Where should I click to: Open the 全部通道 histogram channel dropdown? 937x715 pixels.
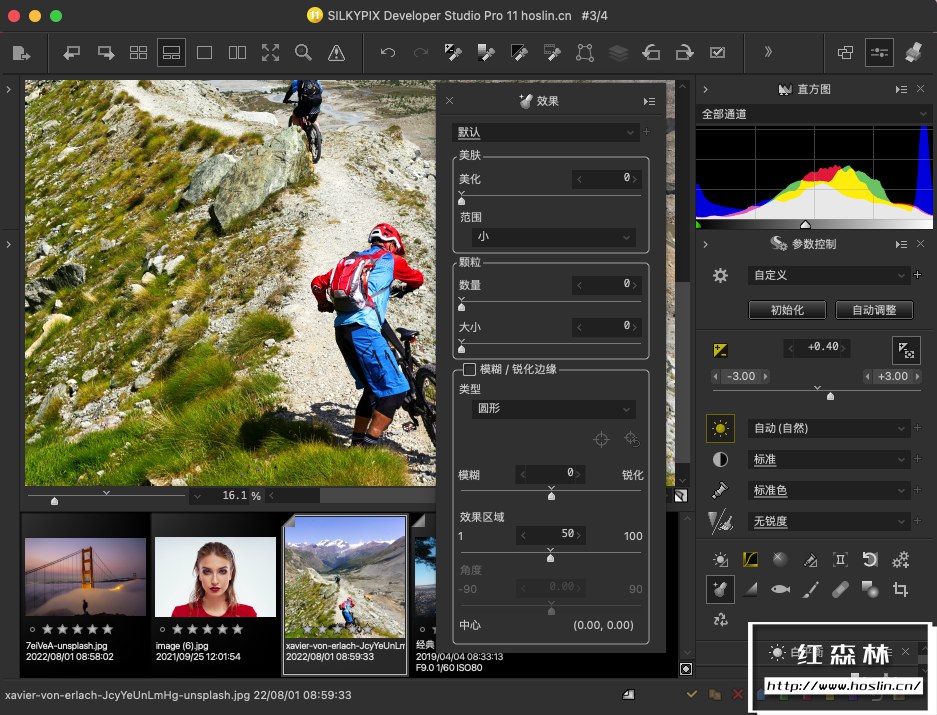[x=814, y=114]
